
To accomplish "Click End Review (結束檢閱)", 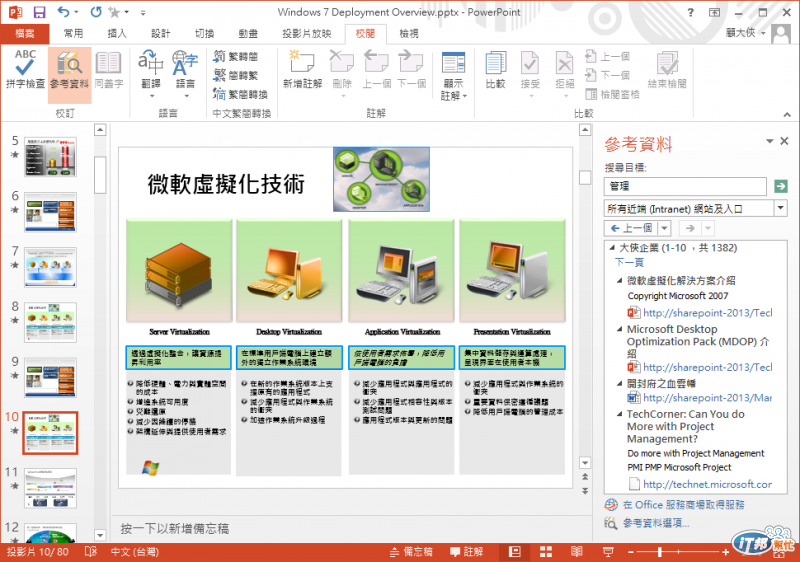I will pos(667,69).
